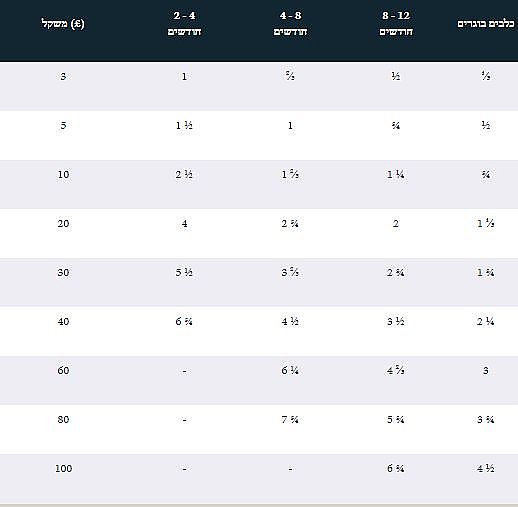Select the 2-4 months dash in the 60 row
518x507 pixels.
[x=184, y=371]
